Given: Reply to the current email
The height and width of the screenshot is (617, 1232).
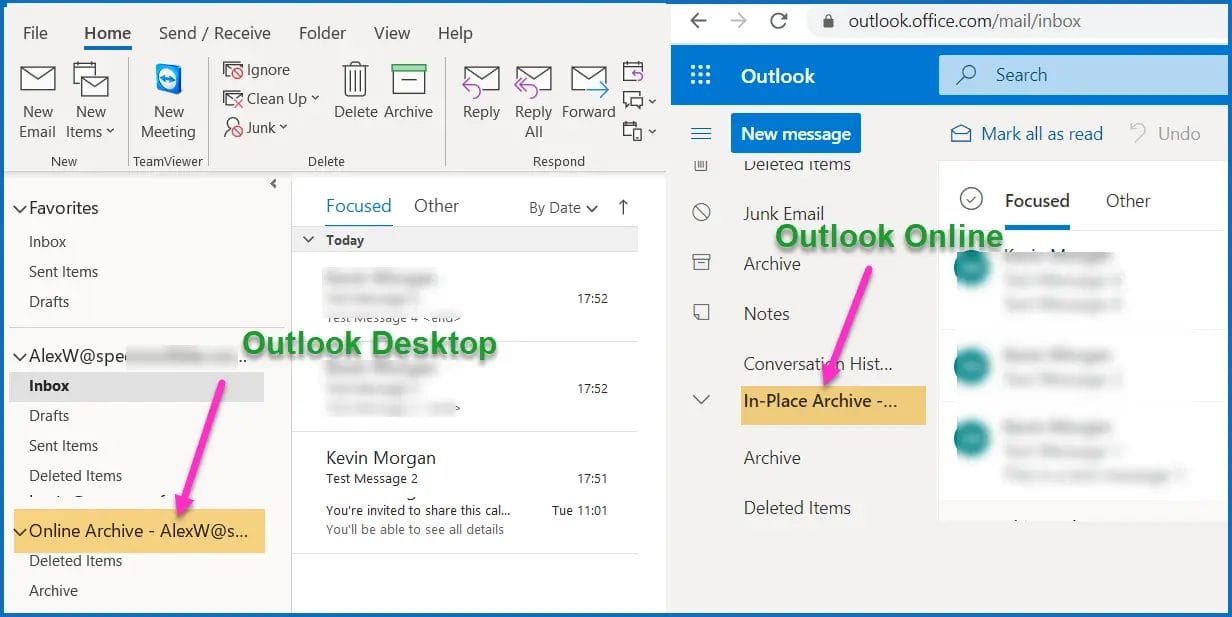Looking at the screenshot, I should pos(481,90).
